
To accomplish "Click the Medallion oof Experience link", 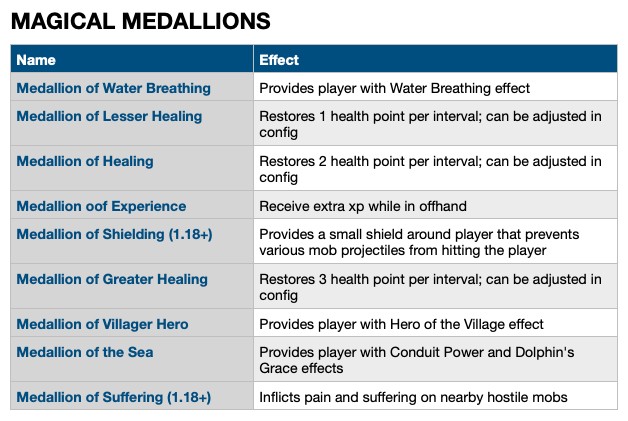I will (101, 206).
